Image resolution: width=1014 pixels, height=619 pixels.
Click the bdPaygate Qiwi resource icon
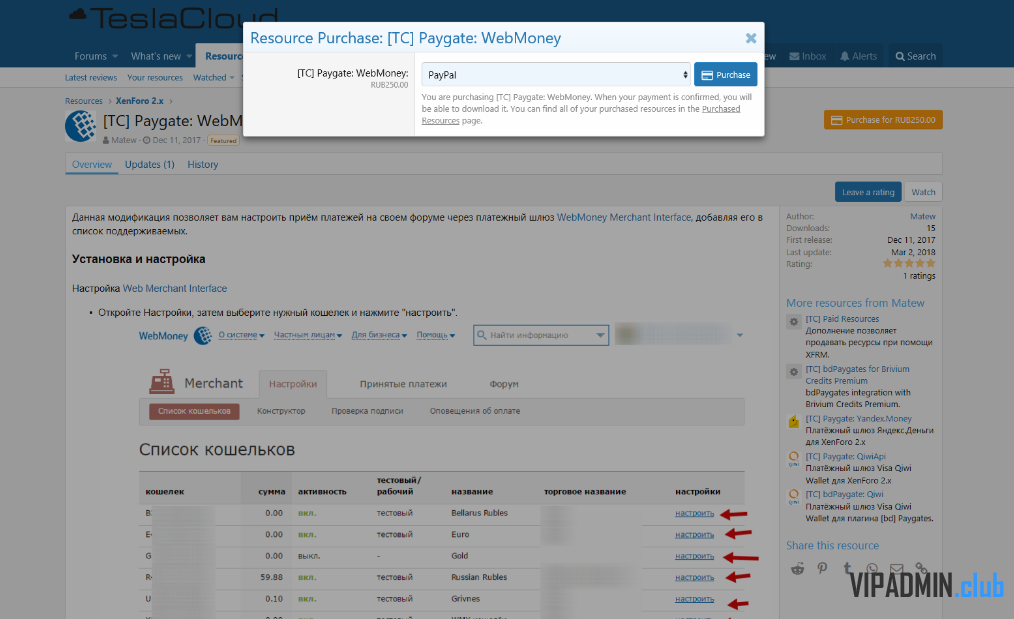tap(793, 497)
